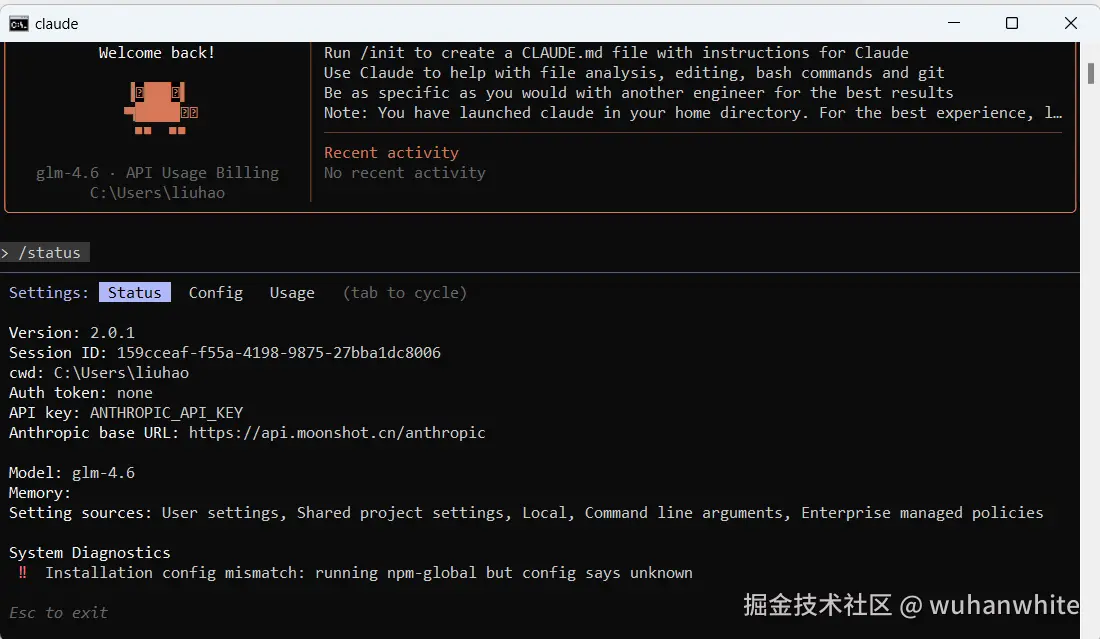Switch to the Config tab

click(215, 292)
